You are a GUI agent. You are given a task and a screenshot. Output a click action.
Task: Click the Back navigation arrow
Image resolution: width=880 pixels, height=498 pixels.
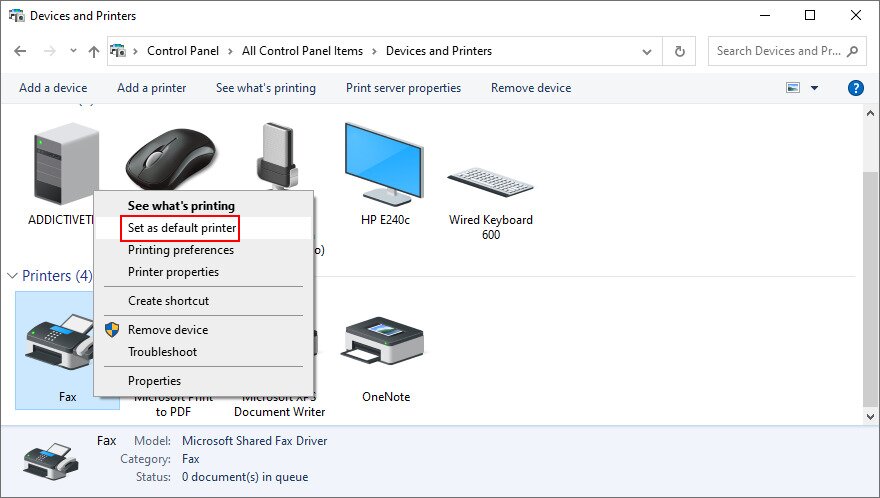[x=20, y=51]
